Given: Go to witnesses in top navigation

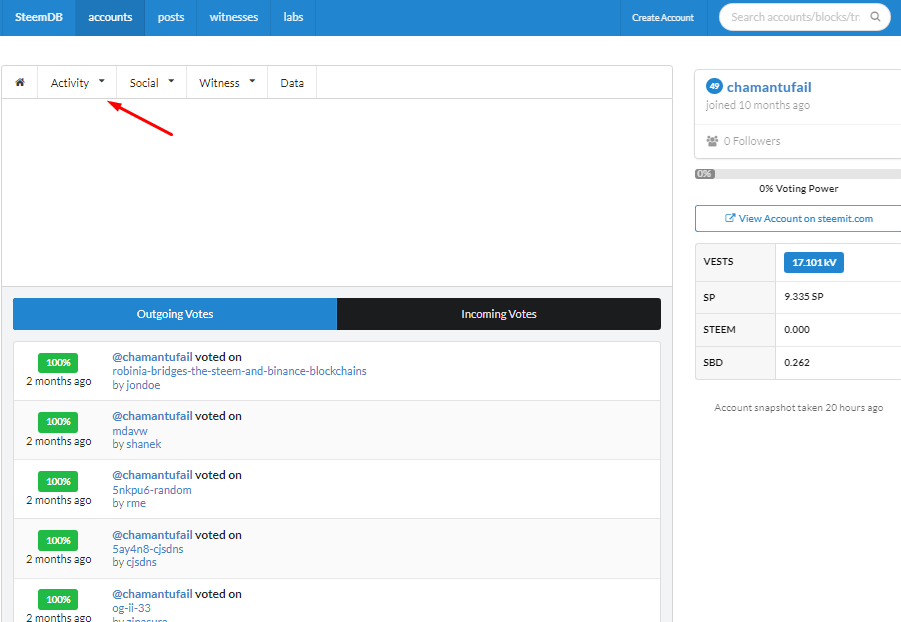Looking at the screenshot, I should 233,17.
